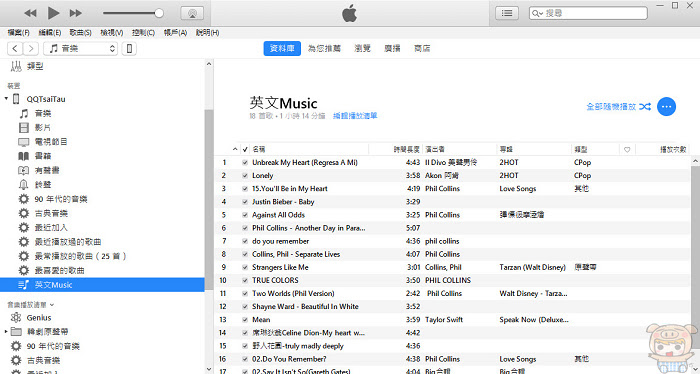Uncheck the Justin Bieber - Baby checkbox
Screen dimensions: 700x374
point(245,202)
